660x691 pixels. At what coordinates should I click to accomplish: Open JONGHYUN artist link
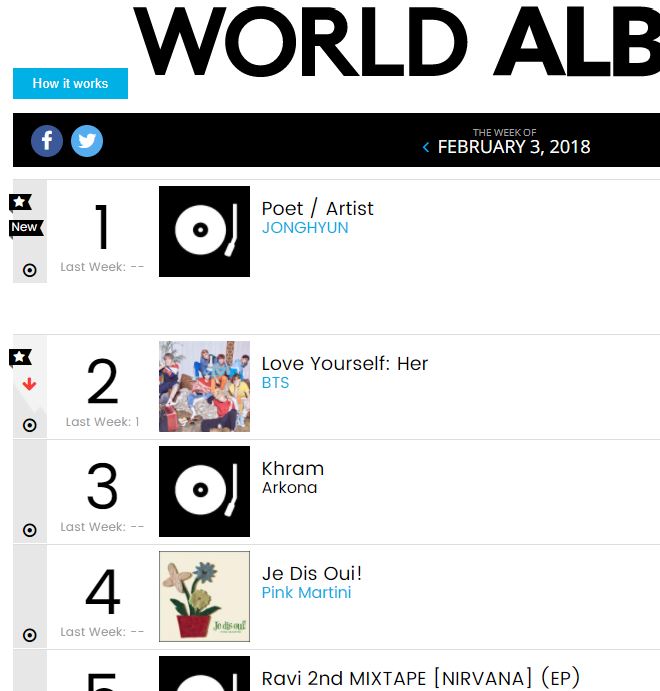pyautogui.click(x=305, y=227)
